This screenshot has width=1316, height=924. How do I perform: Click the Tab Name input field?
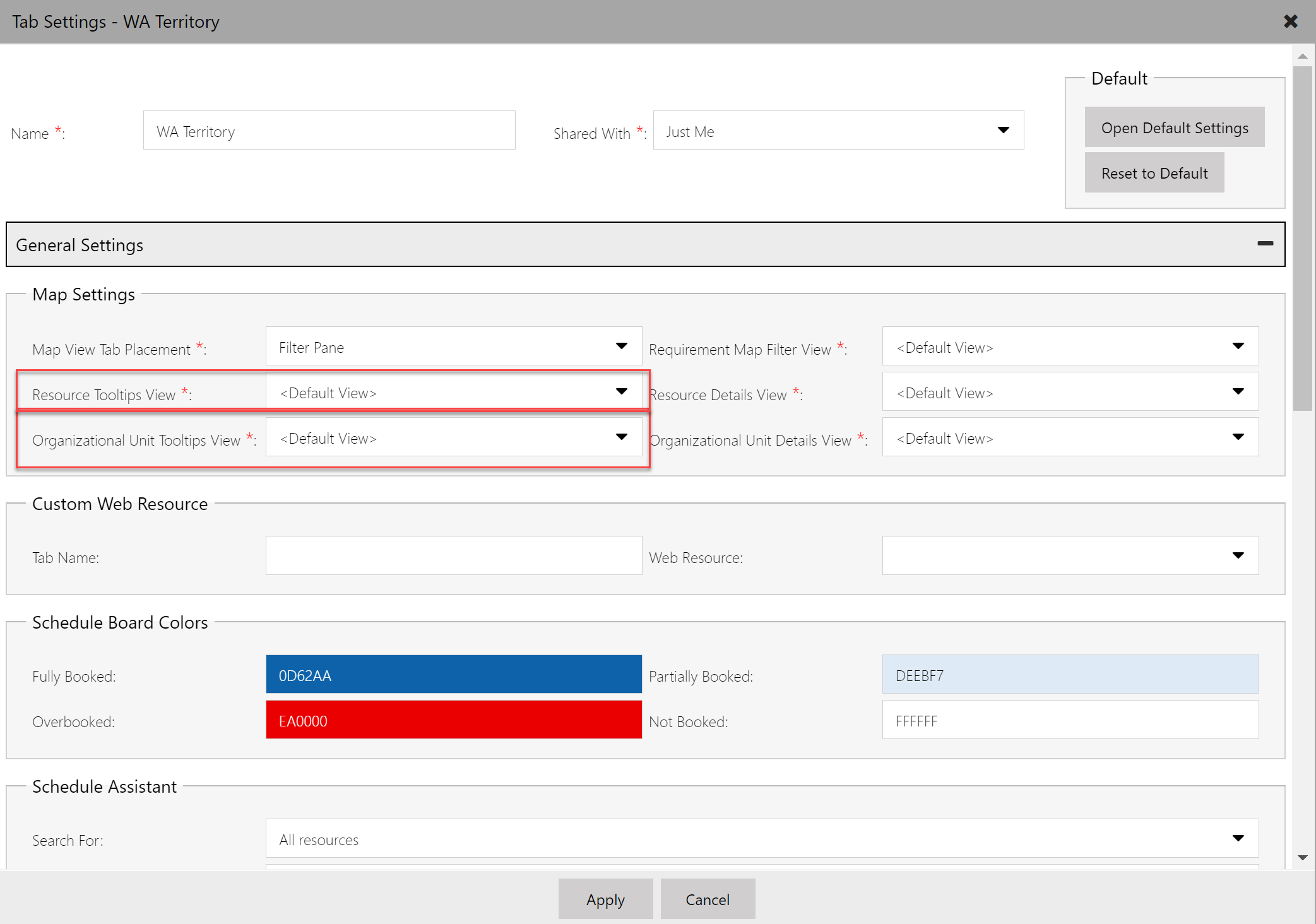[x=453, y=555]
